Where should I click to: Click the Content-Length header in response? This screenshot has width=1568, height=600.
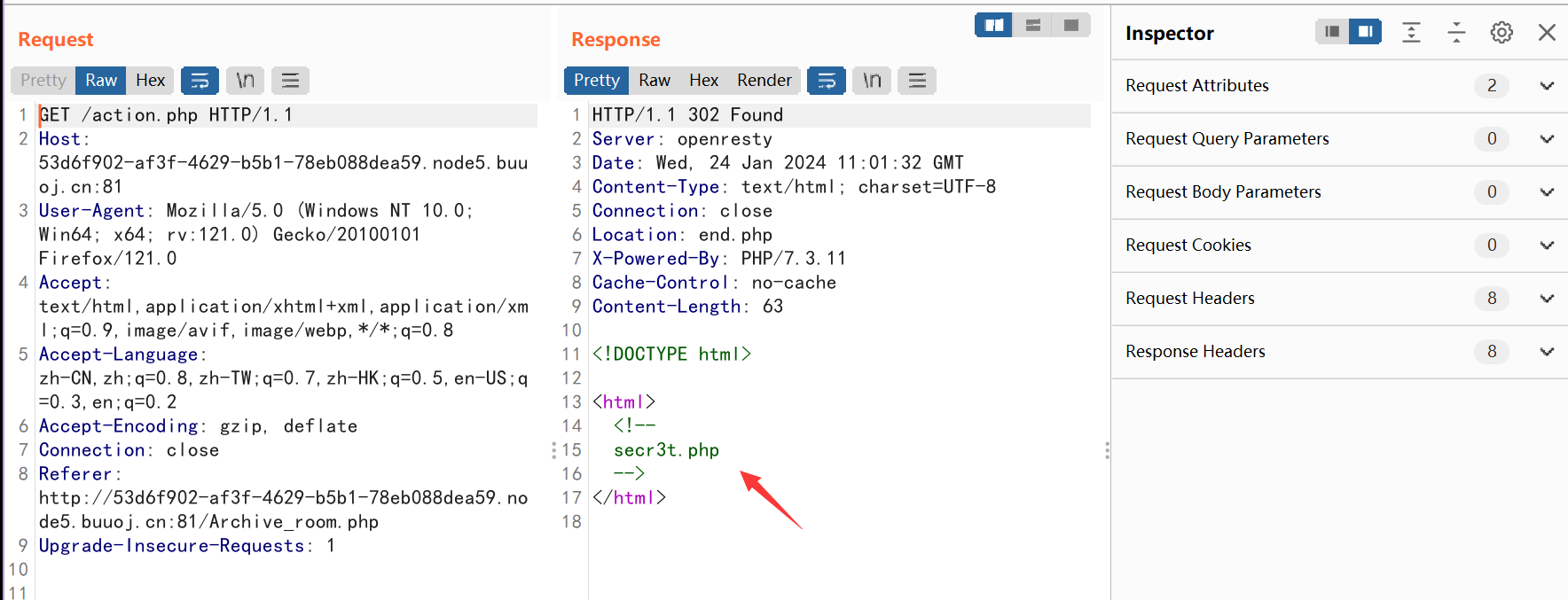(x=687, y=307)
